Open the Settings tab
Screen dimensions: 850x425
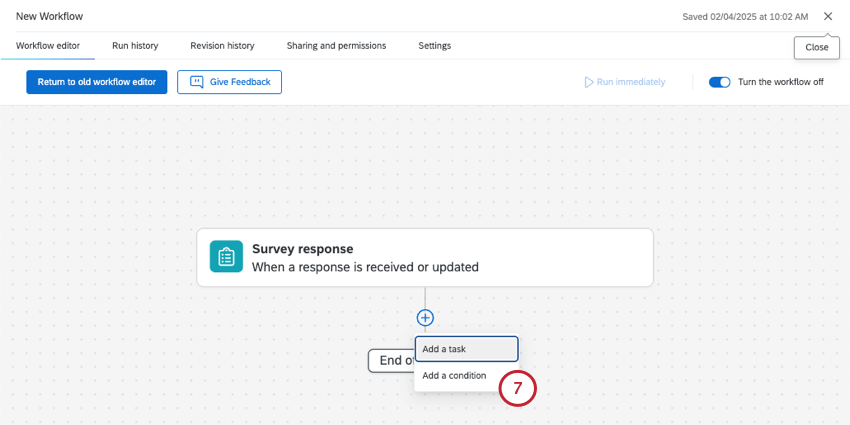[434, 45]
